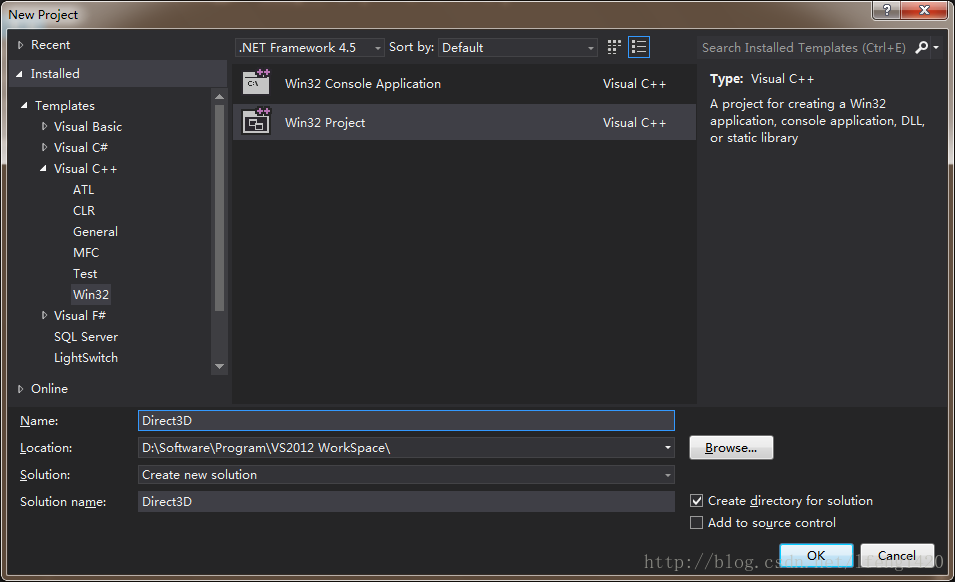
Task: Click the template tree scrollbar thumb
Action: click(x=219, y=208)
